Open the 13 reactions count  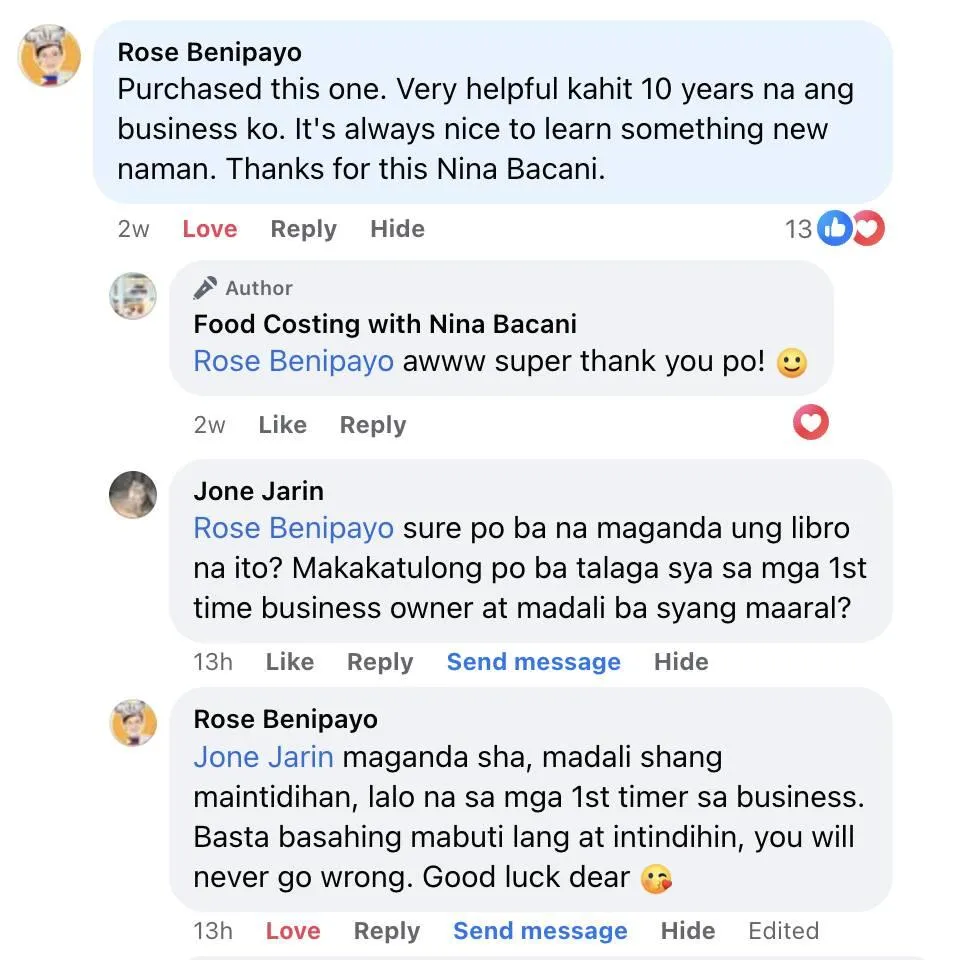[x=798, y=229]
